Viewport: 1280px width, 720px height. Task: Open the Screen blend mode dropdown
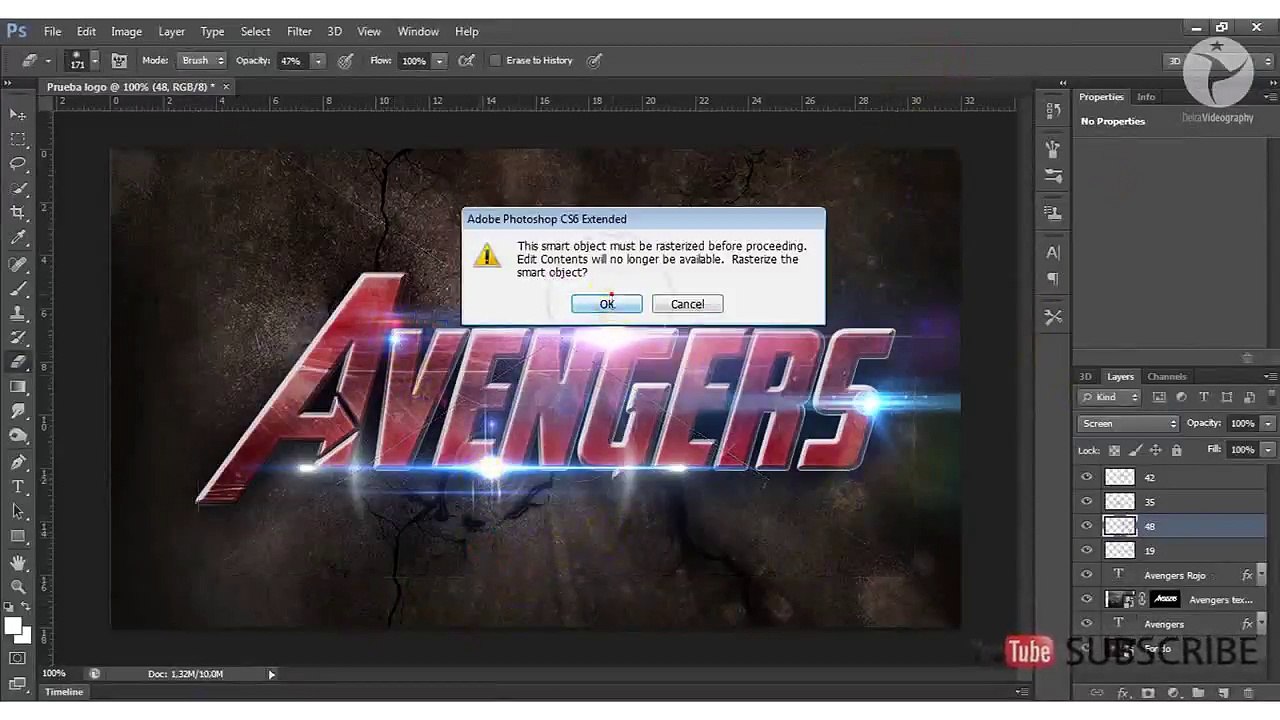(1129, 423)
